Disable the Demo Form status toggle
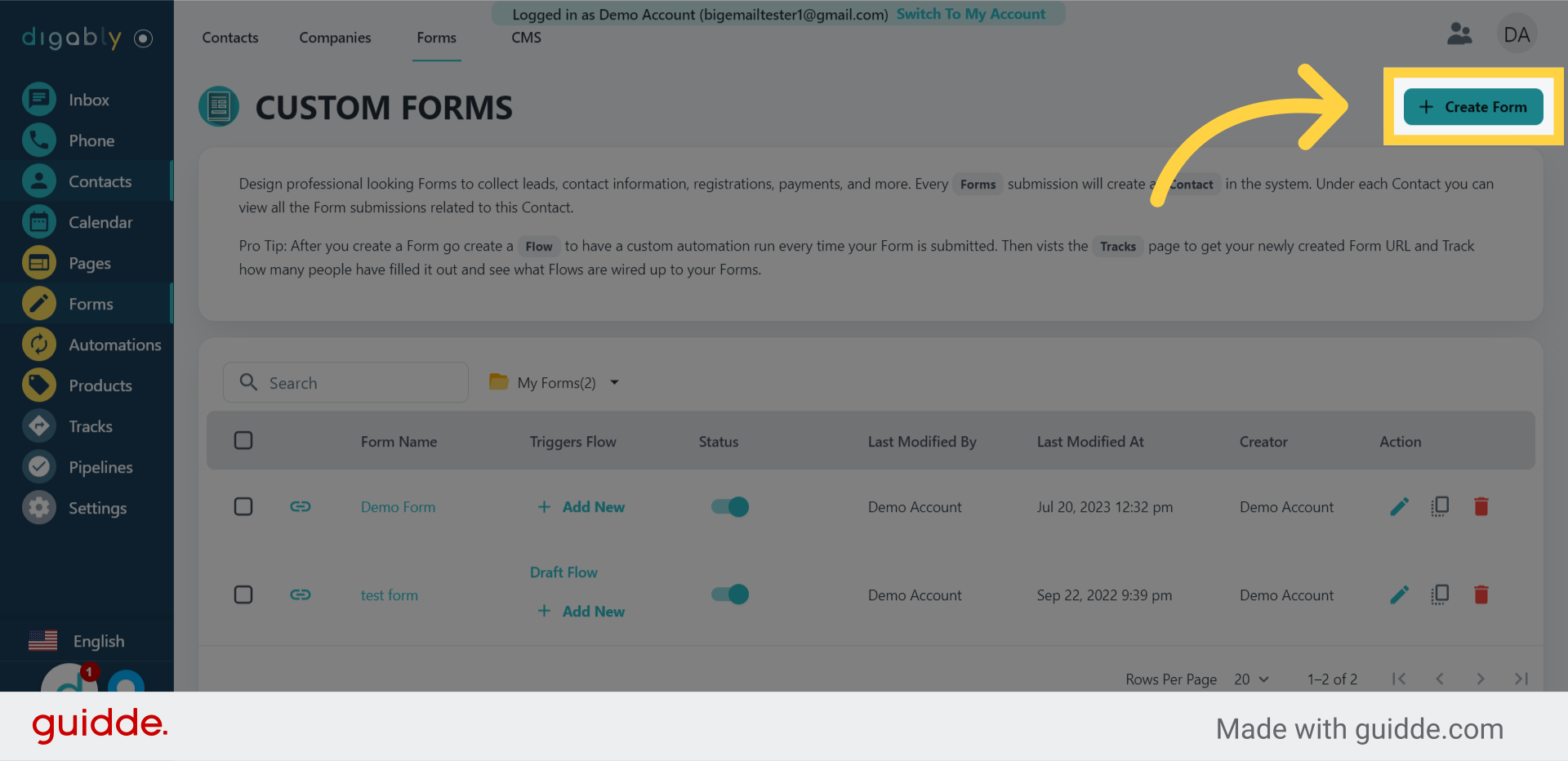This screenshot has height=761, width=1568. pyautogui.click(x=729, y=506)
